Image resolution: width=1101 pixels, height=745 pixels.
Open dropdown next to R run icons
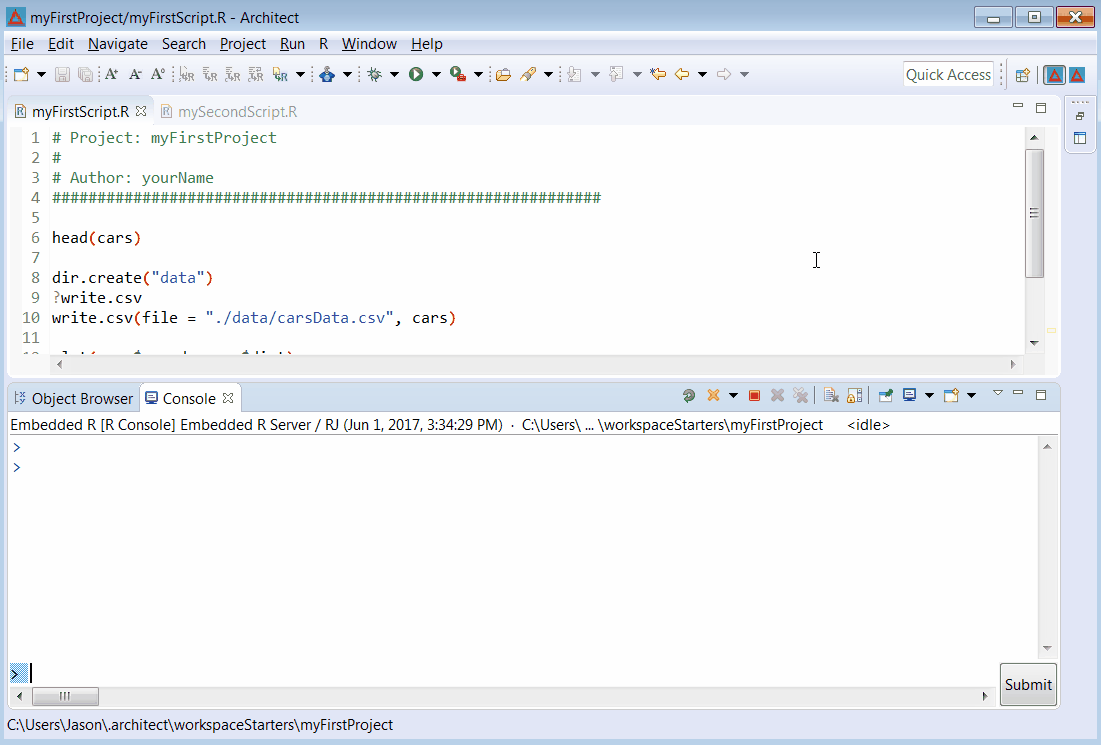(300, 74)
